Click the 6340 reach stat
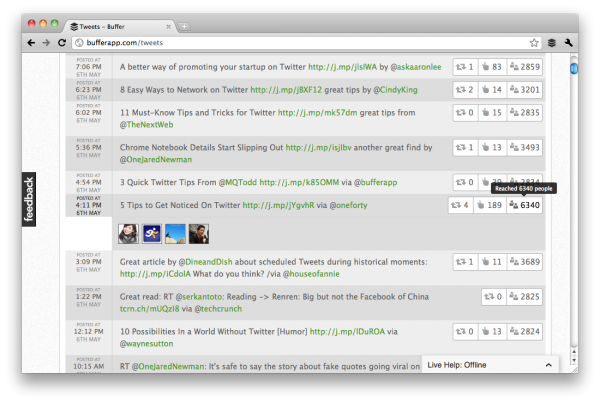Screen dimensions: 600x403 pyautogui.click(x=524, y=205)
